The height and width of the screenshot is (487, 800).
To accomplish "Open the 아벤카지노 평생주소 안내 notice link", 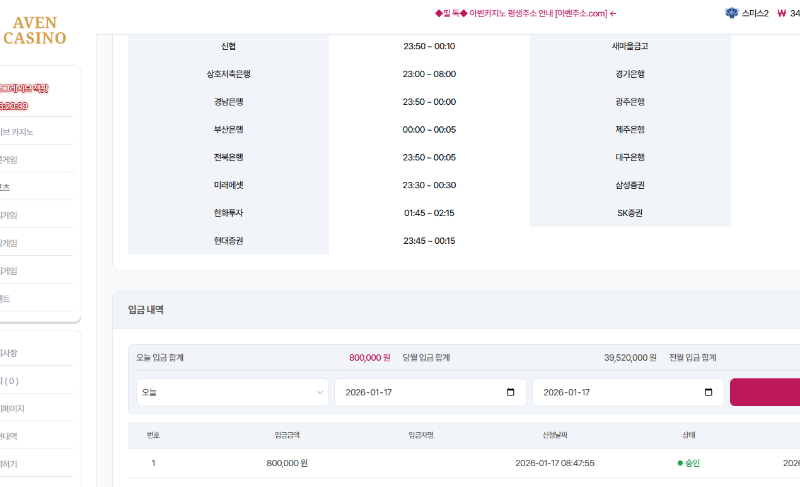I will 525,13.
